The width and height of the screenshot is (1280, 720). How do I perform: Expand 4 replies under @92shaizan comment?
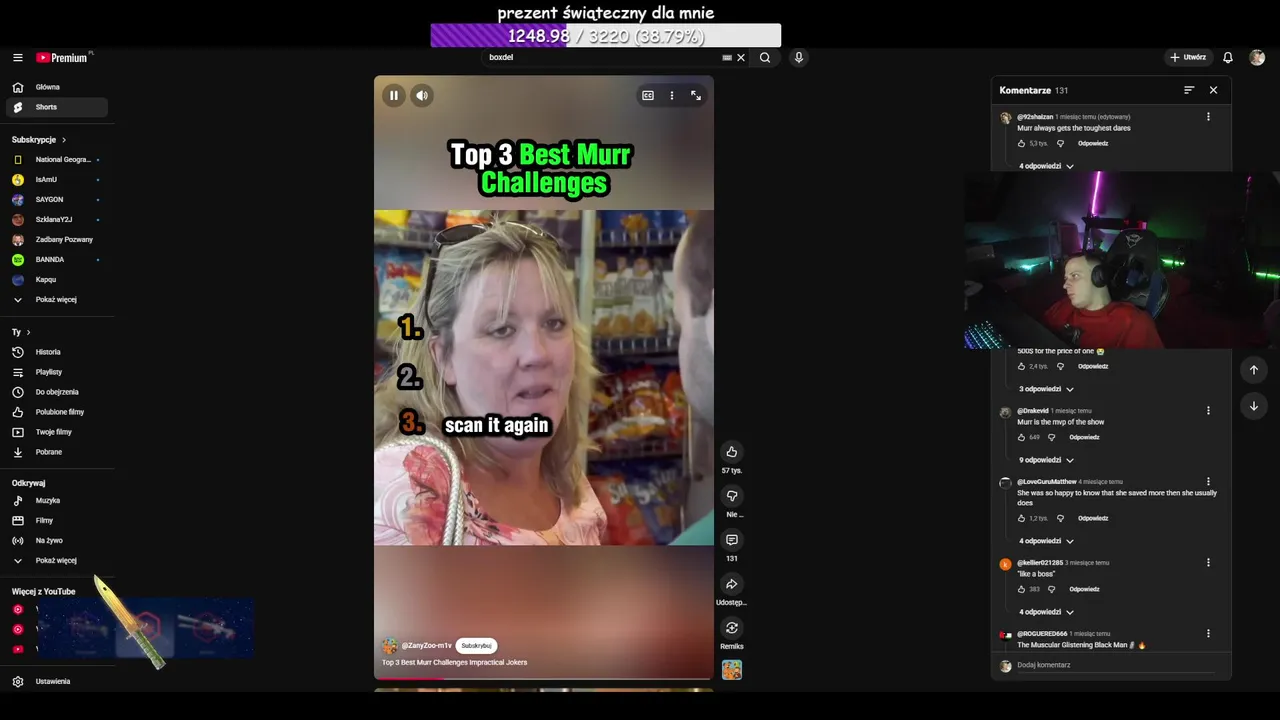point(1046,166)
